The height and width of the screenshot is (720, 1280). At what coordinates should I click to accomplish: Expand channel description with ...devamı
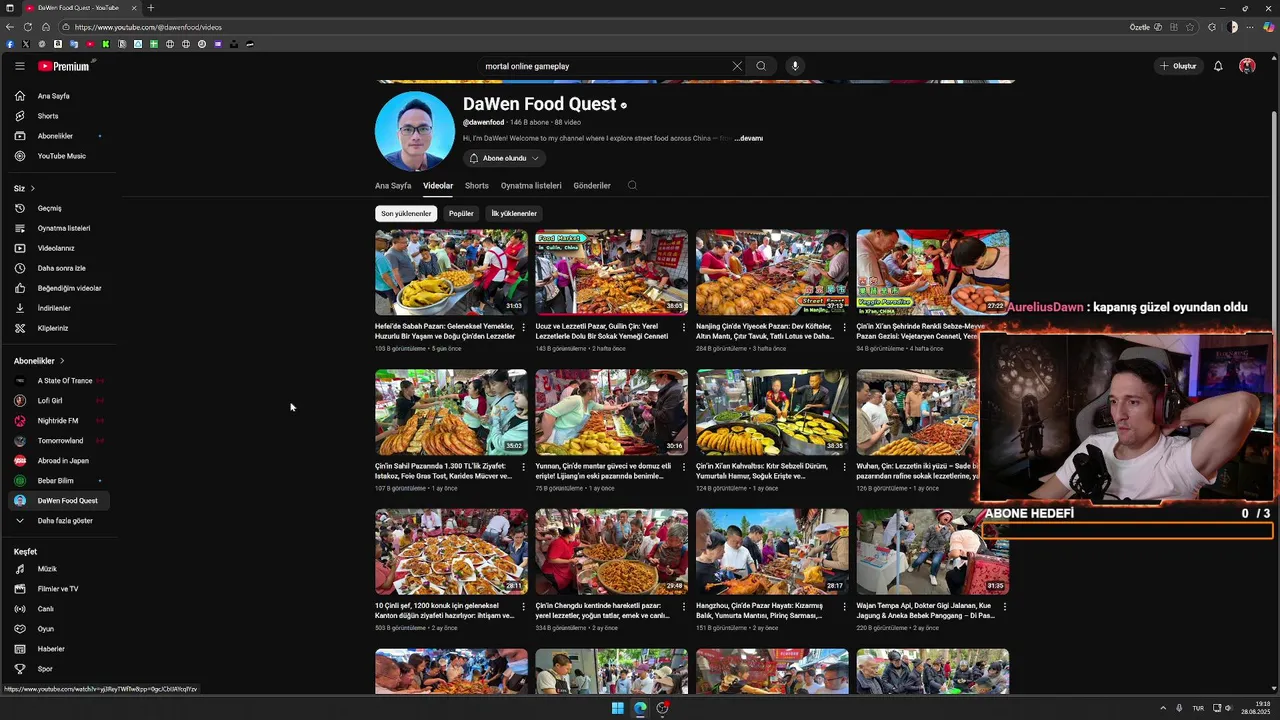pos(748,138)
